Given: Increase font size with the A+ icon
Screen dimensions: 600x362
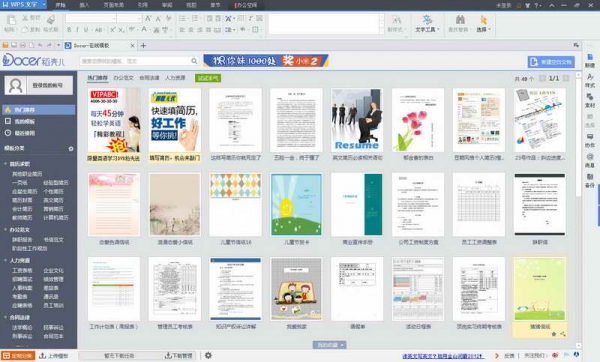Looking at the screenshot, I should (x=148, y=18).
